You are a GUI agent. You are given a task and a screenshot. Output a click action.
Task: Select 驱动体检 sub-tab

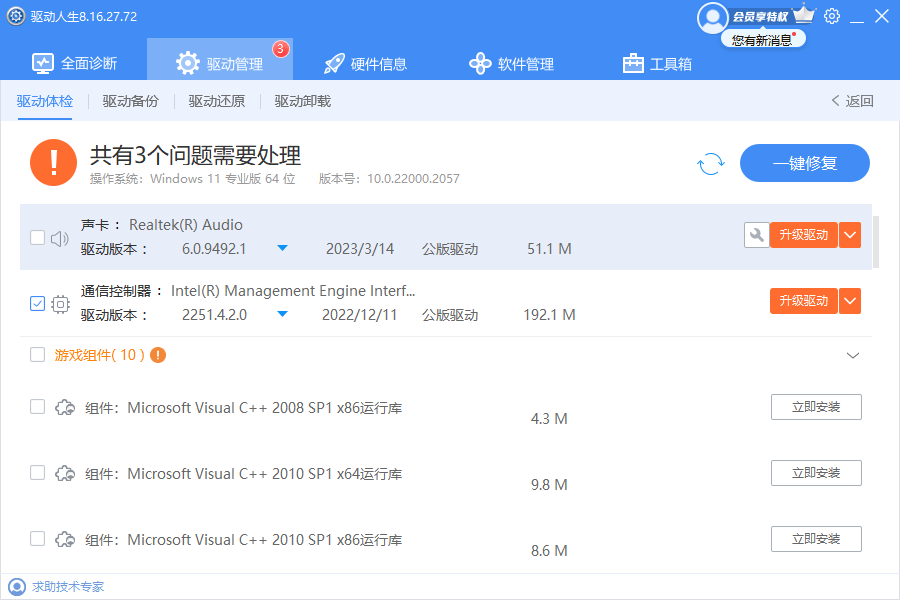tap(45, 101)
